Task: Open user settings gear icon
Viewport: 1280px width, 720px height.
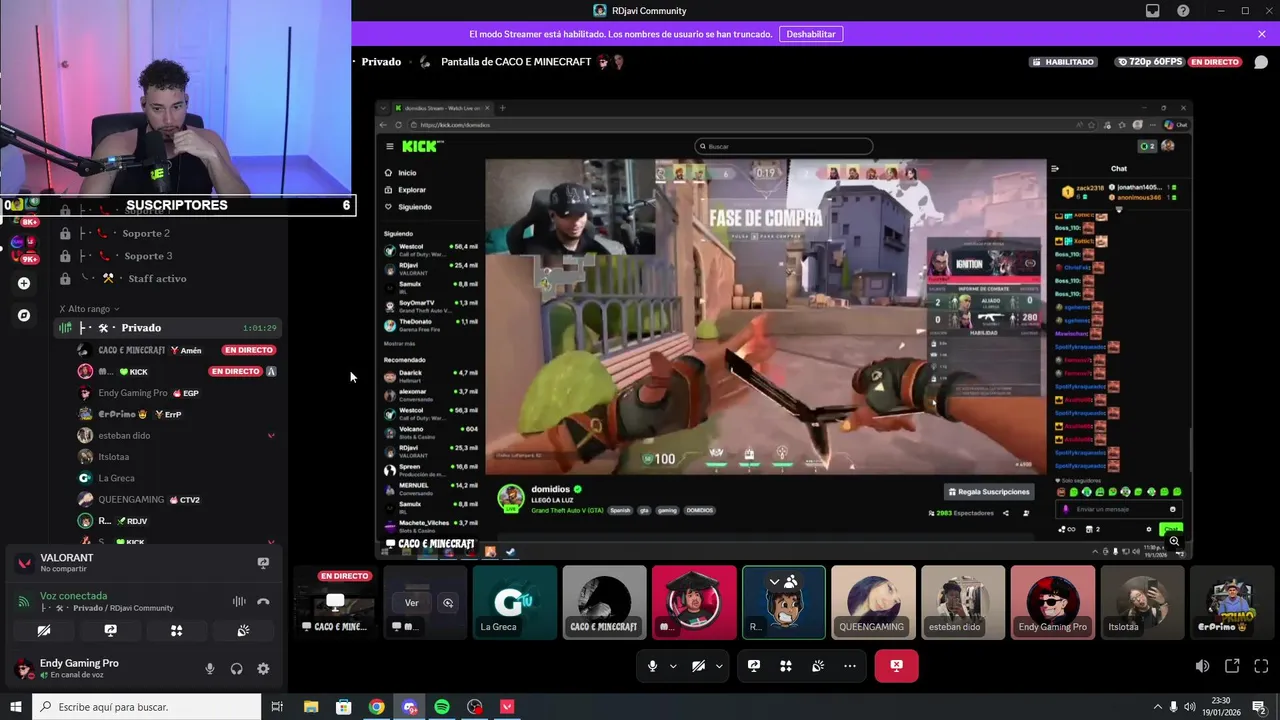Action: point(263,669)
